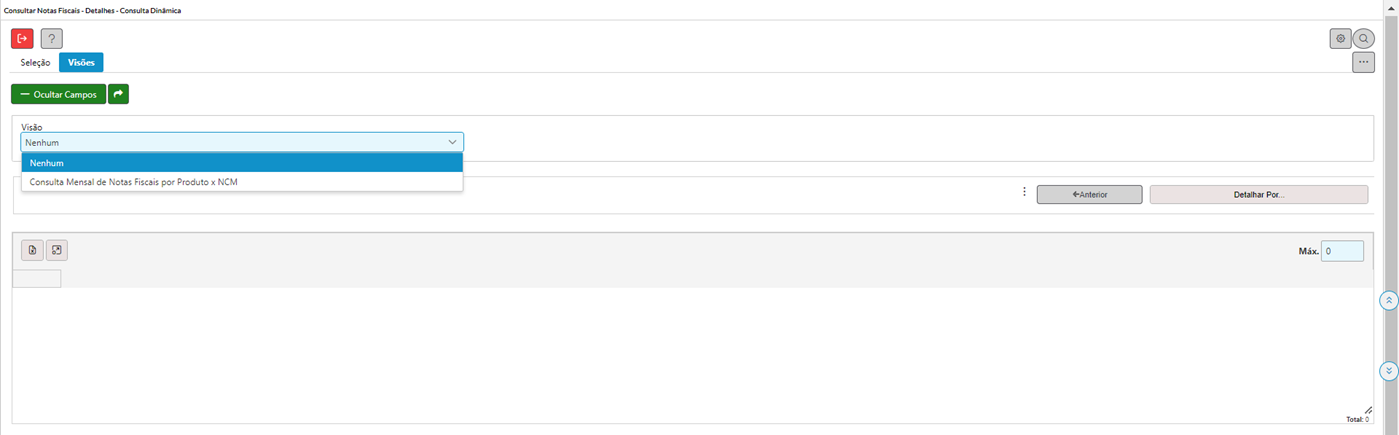Collapse the Visão dropdown chevron

452,142
